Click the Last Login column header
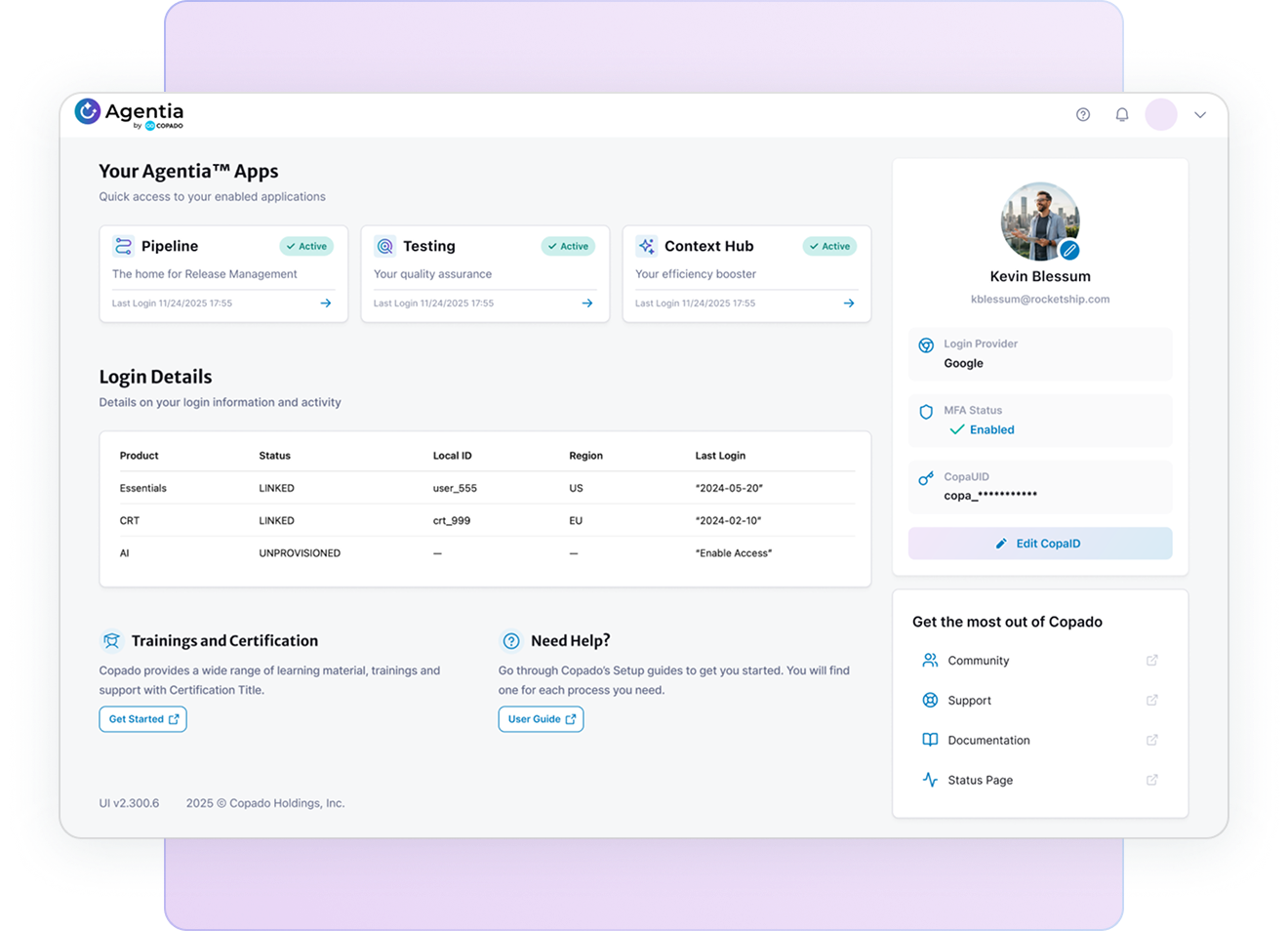1288x931 pixels. [720, 456]
